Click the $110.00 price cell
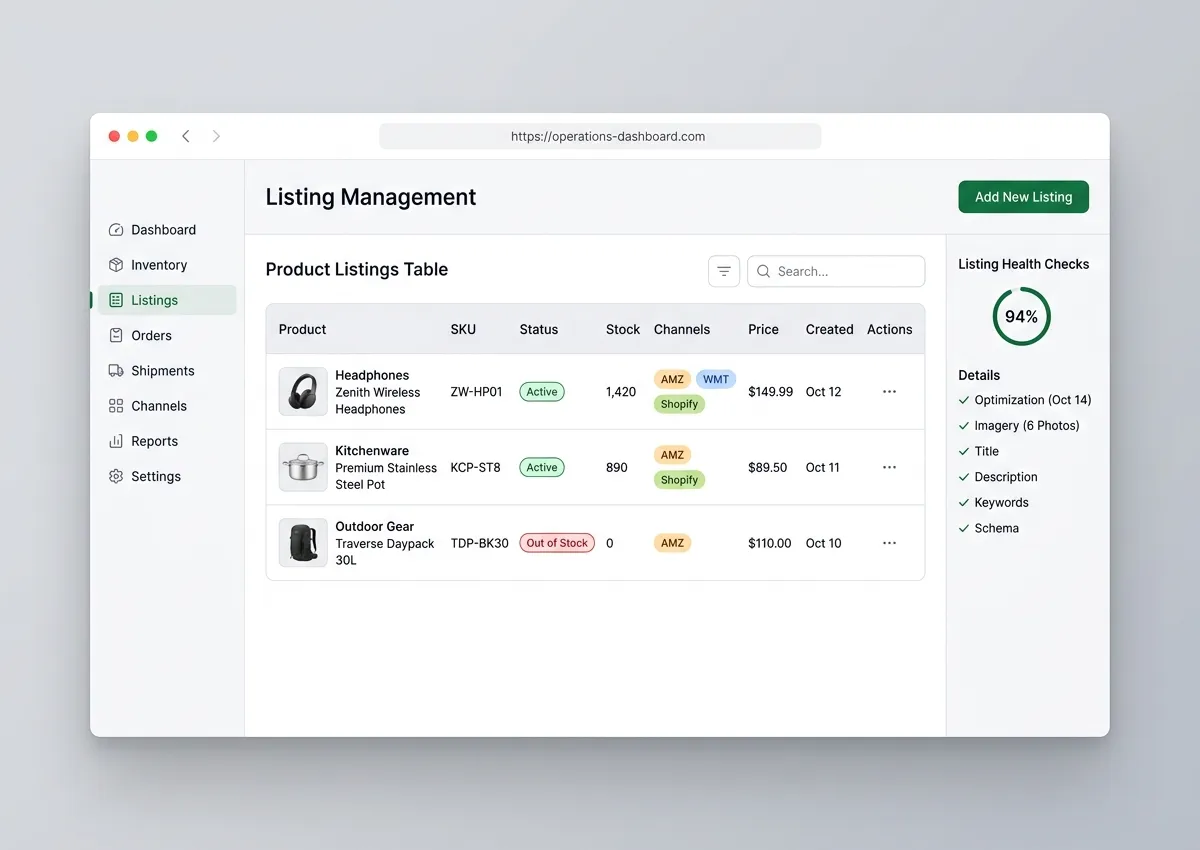The height and width of the screenshot is (850, 1200). click(x=770, y=543)
